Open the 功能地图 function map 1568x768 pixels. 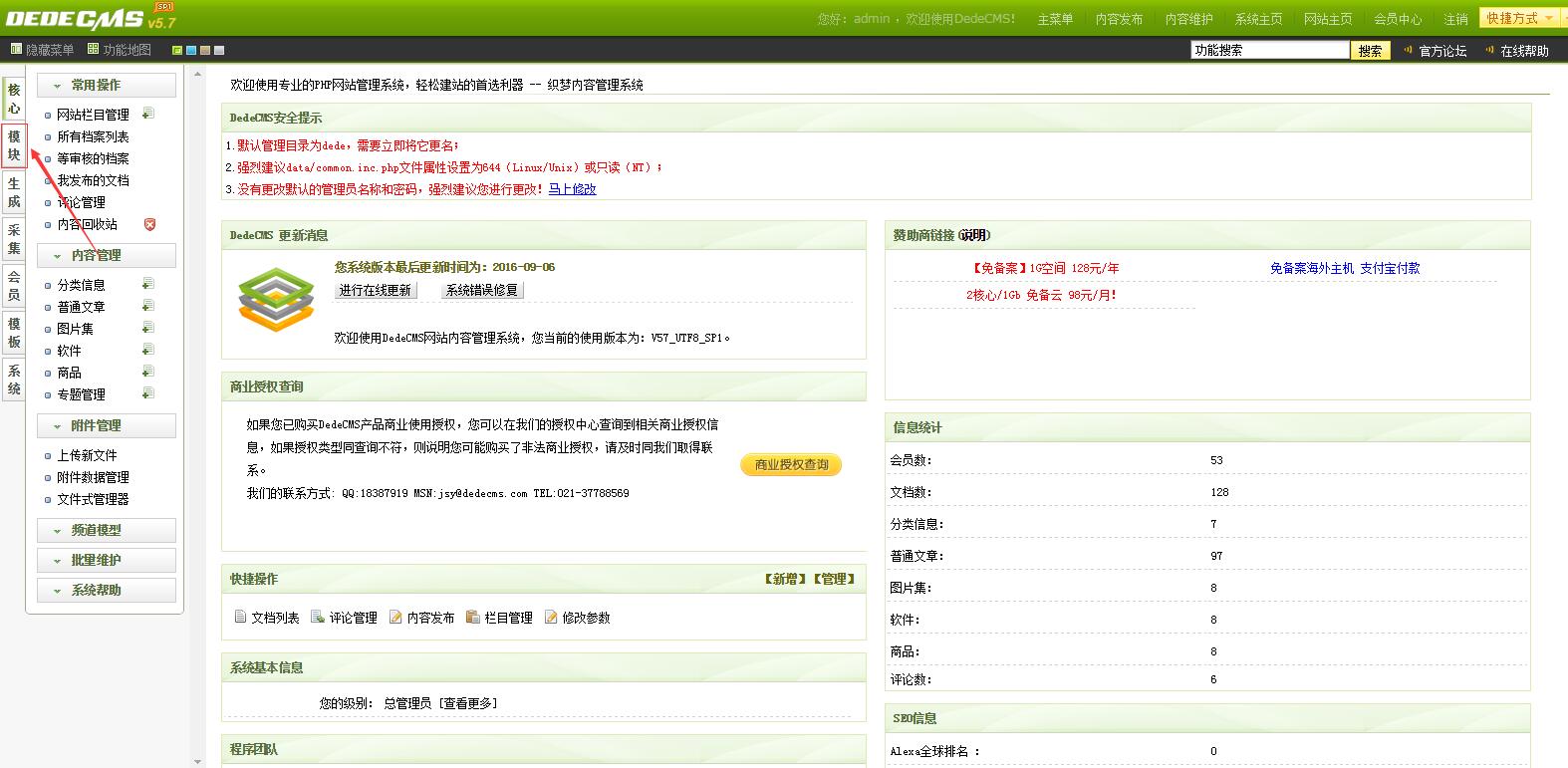(x=120, y=50)
